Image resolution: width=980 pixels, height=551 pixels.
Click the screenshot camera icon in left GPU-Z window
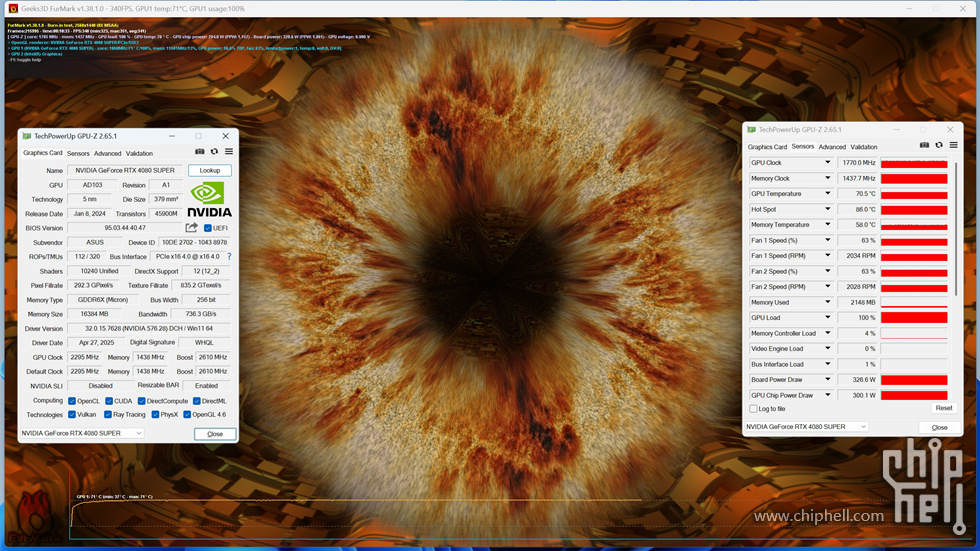(x=199, y=152)
